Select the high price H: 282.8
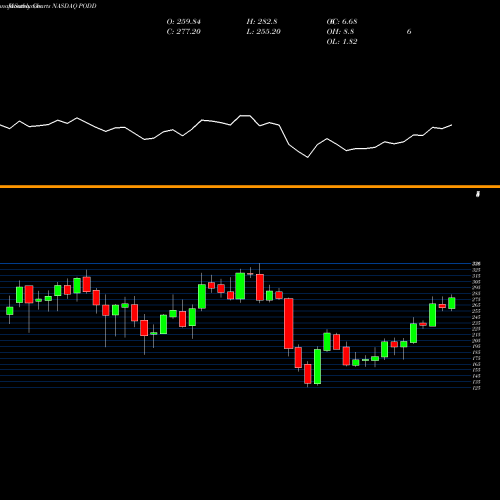Screen dimensions: 500x500 [x=262, y=22]
